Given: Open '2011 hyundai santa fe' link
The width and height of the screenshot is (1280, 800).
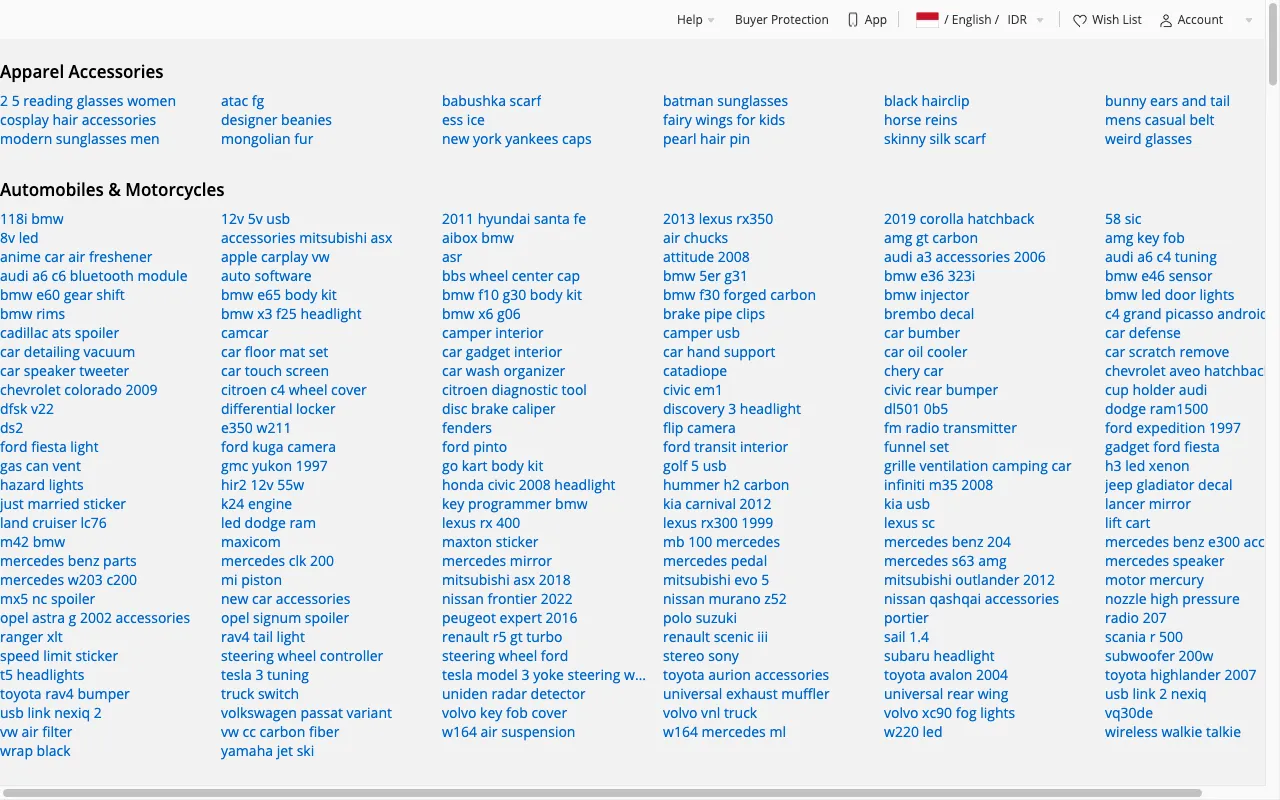Looking at the screenshot, I should coord(514,219).
